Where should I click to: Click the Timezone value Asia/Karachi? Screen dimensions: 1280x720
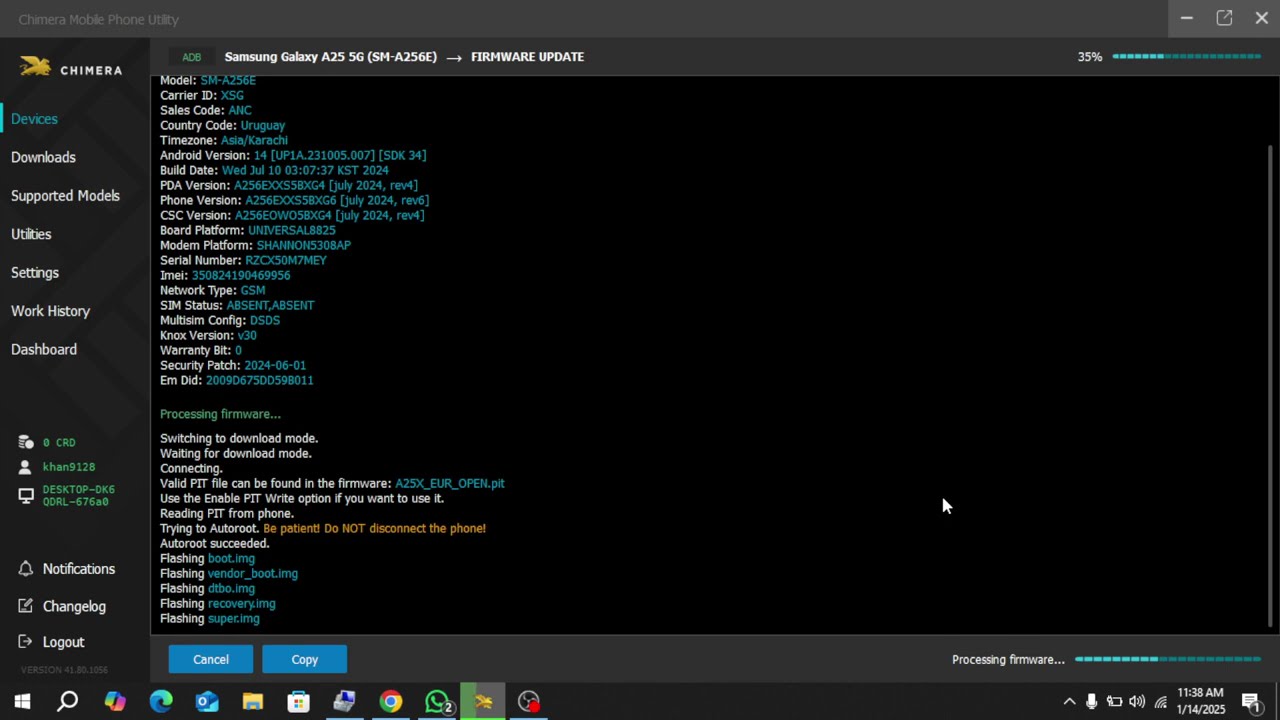(x=254, y=140)
